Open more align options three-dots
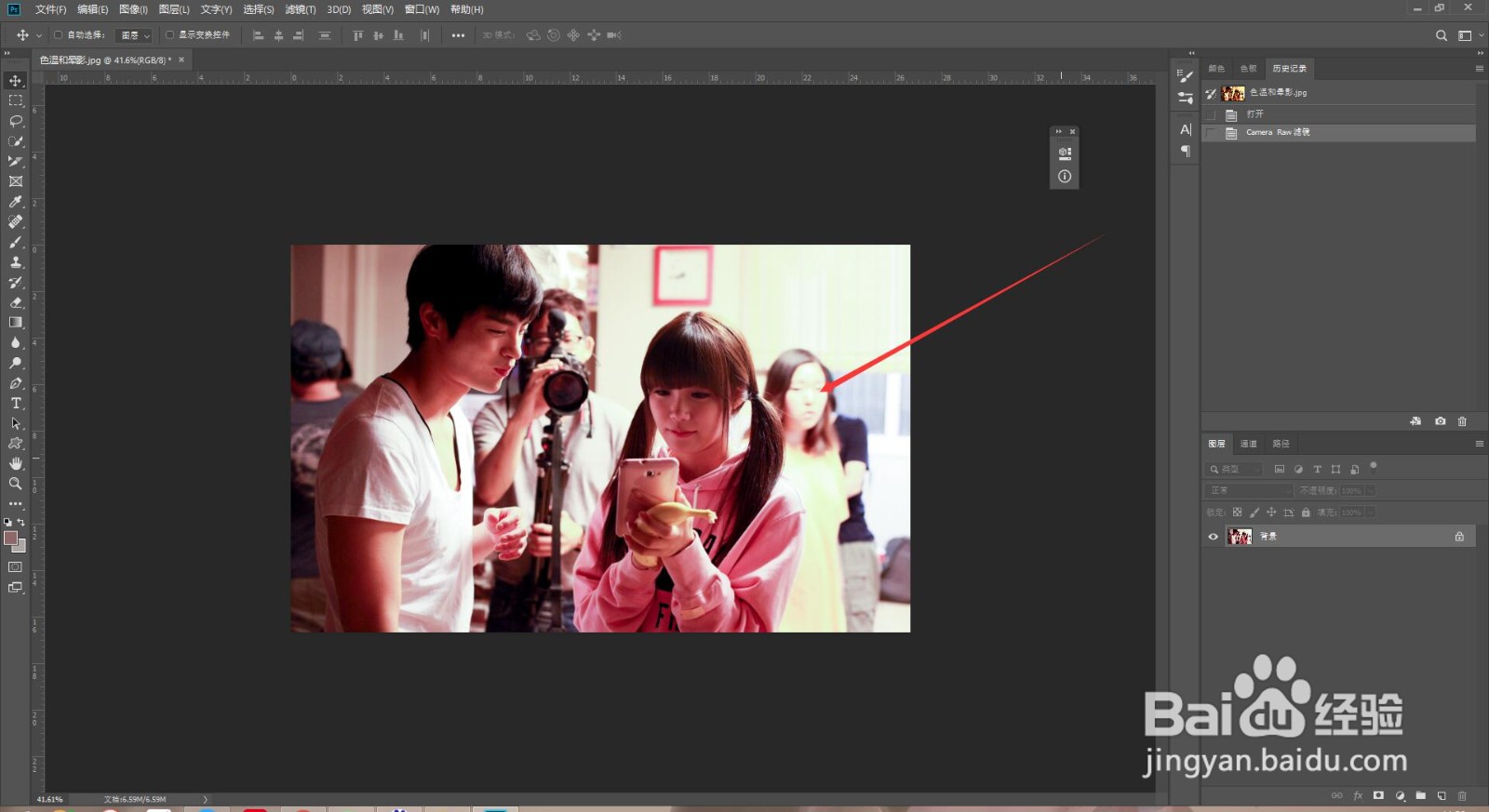This screenshot has height=812, width=1489. pyautogui.click(x=458, y=35)
